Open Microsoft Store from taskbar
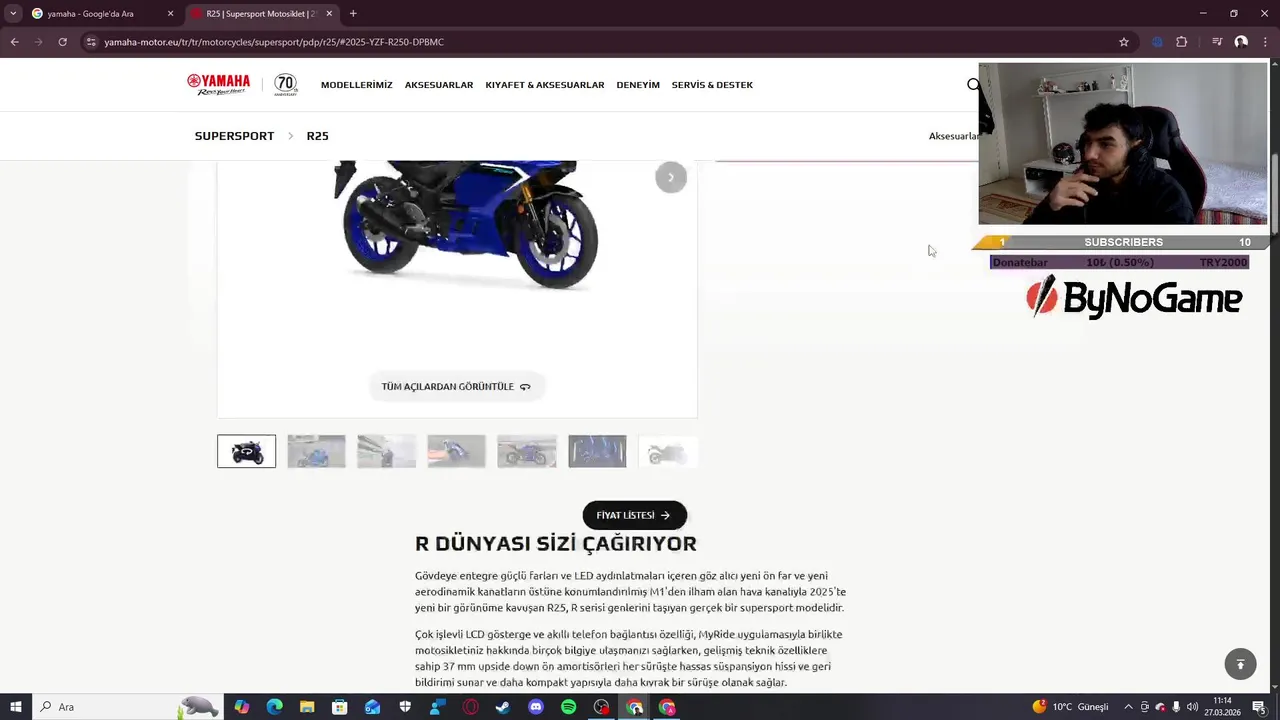Viewport: 1280px width, 720px height. coord(340,707)
